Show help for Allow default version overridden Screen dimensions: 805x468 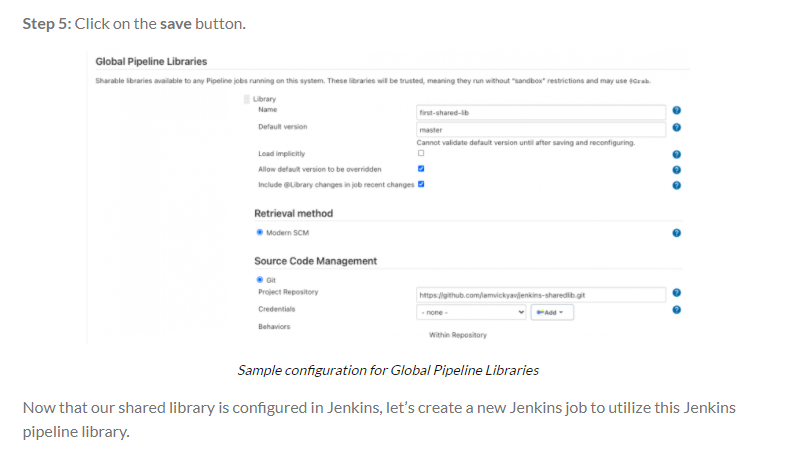(676, 170)
